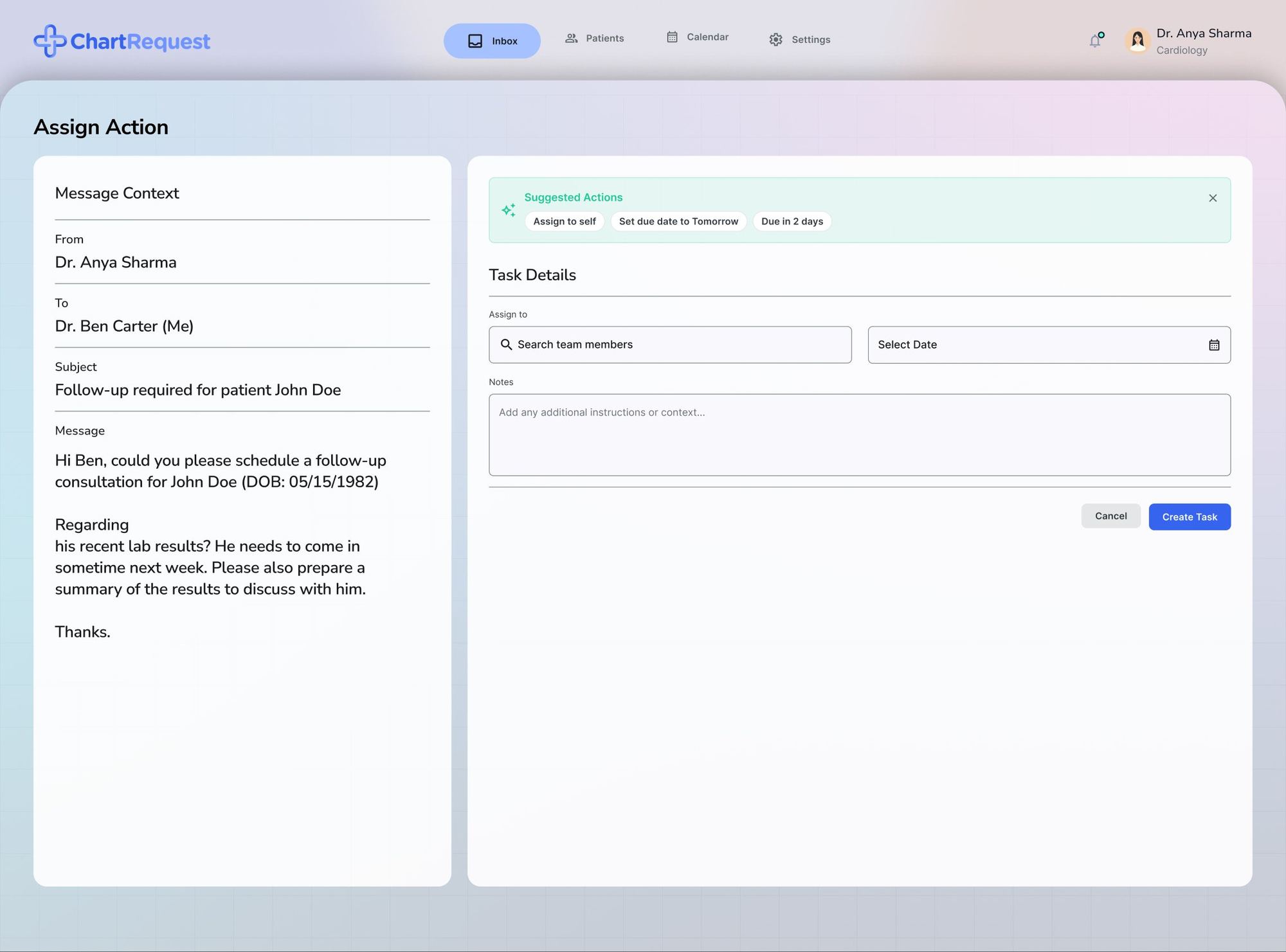
Task: Click the 'Cardiology' label under the user name
Action: pos(1182,50)
